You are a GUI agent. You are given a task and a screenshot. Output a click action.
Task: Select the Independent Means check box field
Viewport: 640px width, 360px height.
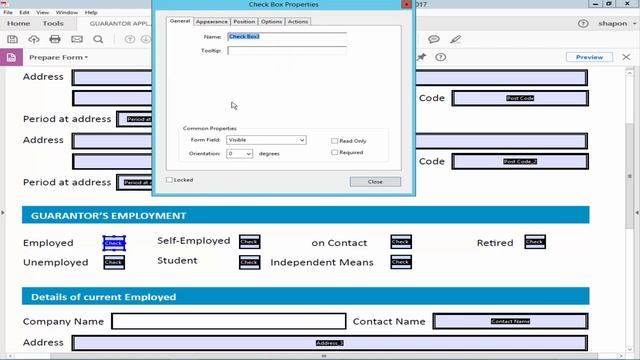(401, 262)
